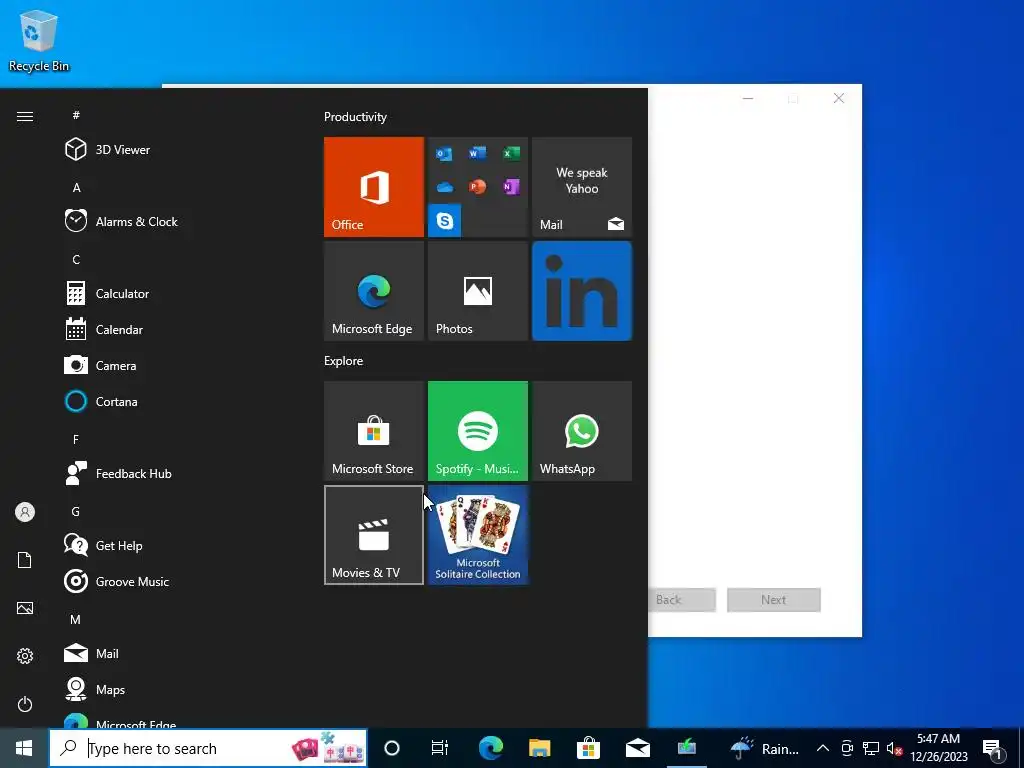1024x768 pixels.
Task: Open the user account icon in Start sidebar
Action: [x=25, y=512]
